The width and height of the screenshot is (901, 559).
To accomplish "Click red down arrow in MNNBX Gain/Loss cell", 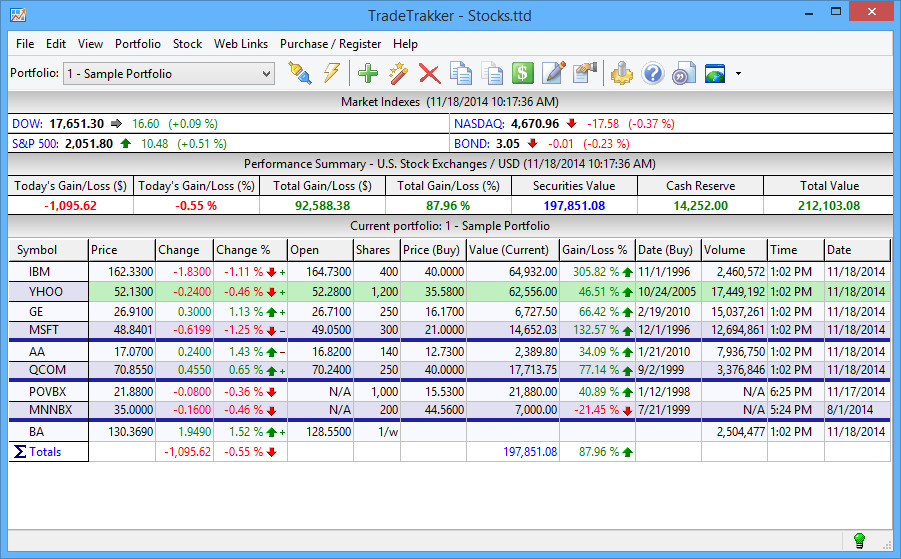I will [627, 410].
